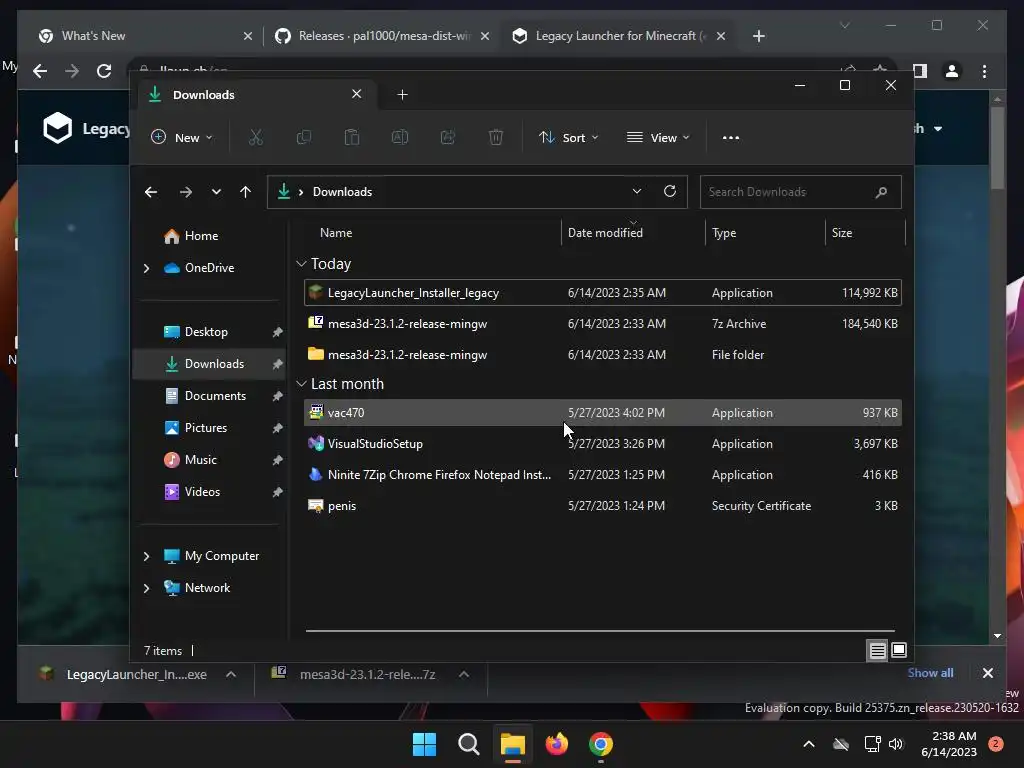Click the Rename icon in Explorer toolbar
The image size is (1024, 768).
[400, 137]
